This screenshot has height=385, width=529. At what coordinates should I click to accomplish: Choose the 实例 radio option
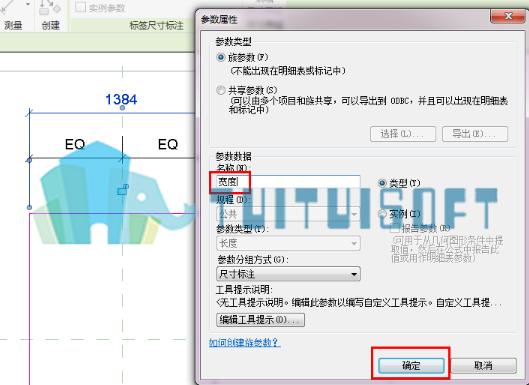pos(382,214)
